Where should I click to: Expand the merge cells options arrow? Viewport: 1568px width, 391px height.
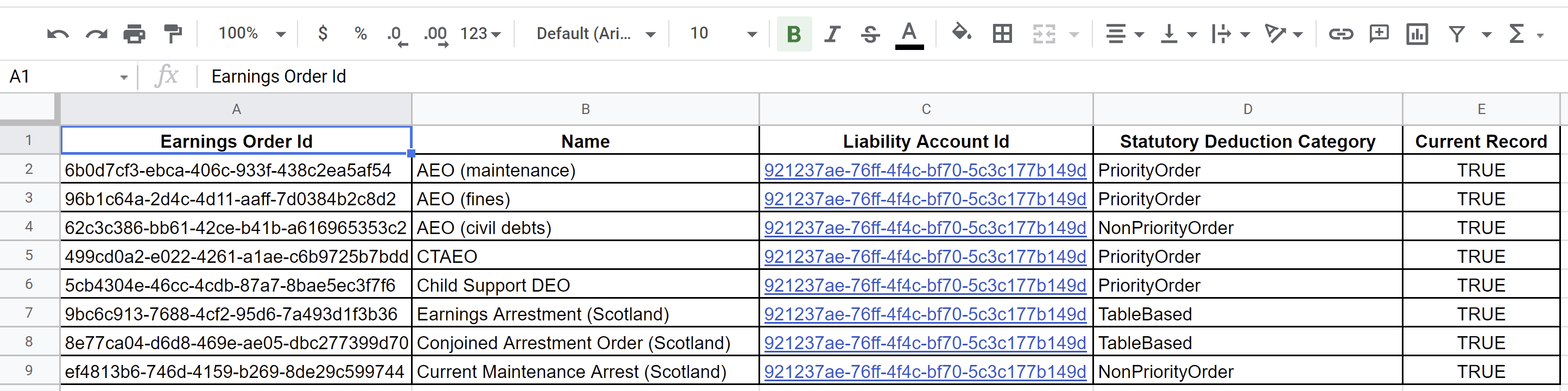click(x=1074, y=35)
